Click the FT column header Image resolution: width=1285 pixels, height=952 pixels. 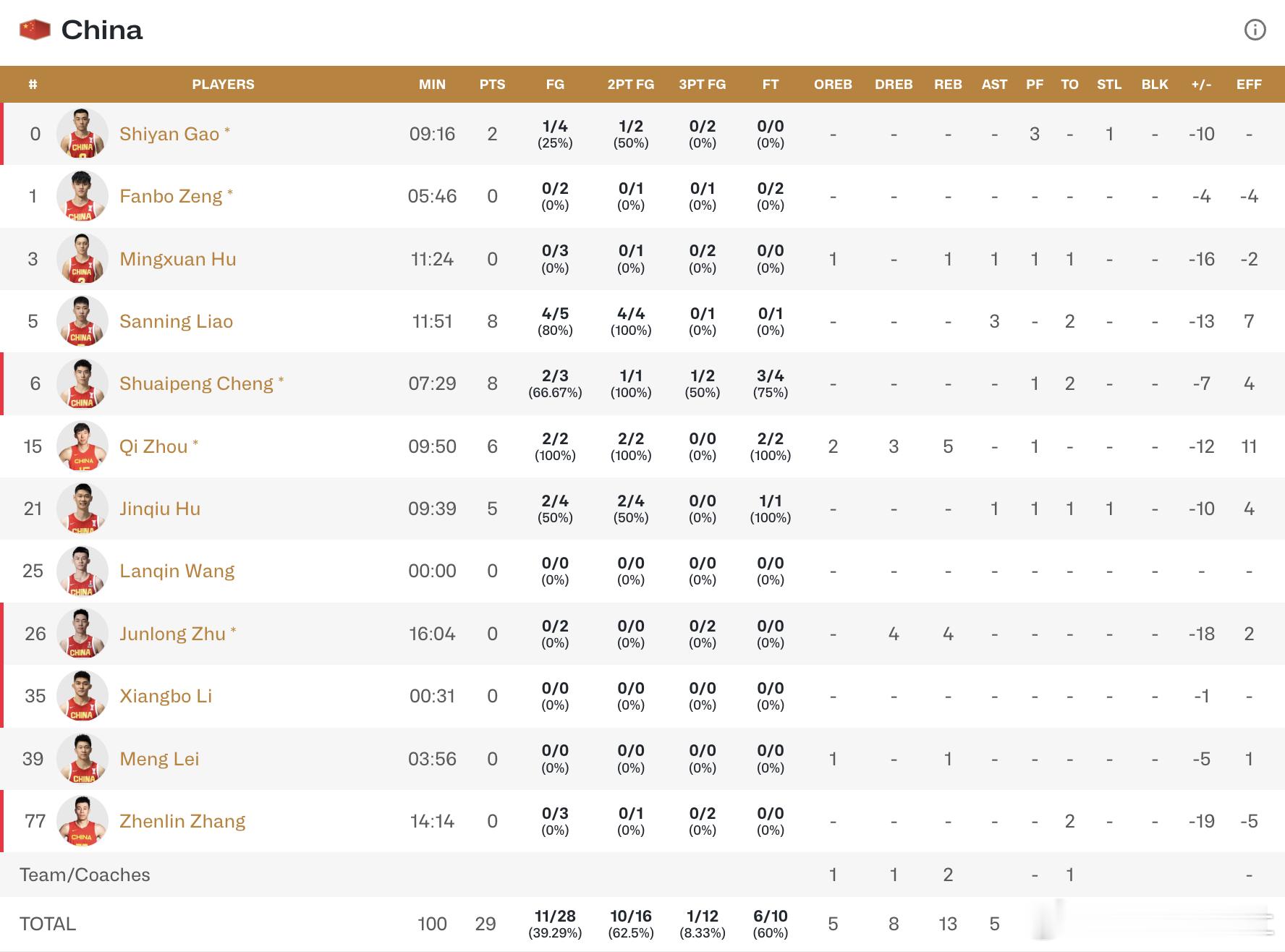(771, 85)
